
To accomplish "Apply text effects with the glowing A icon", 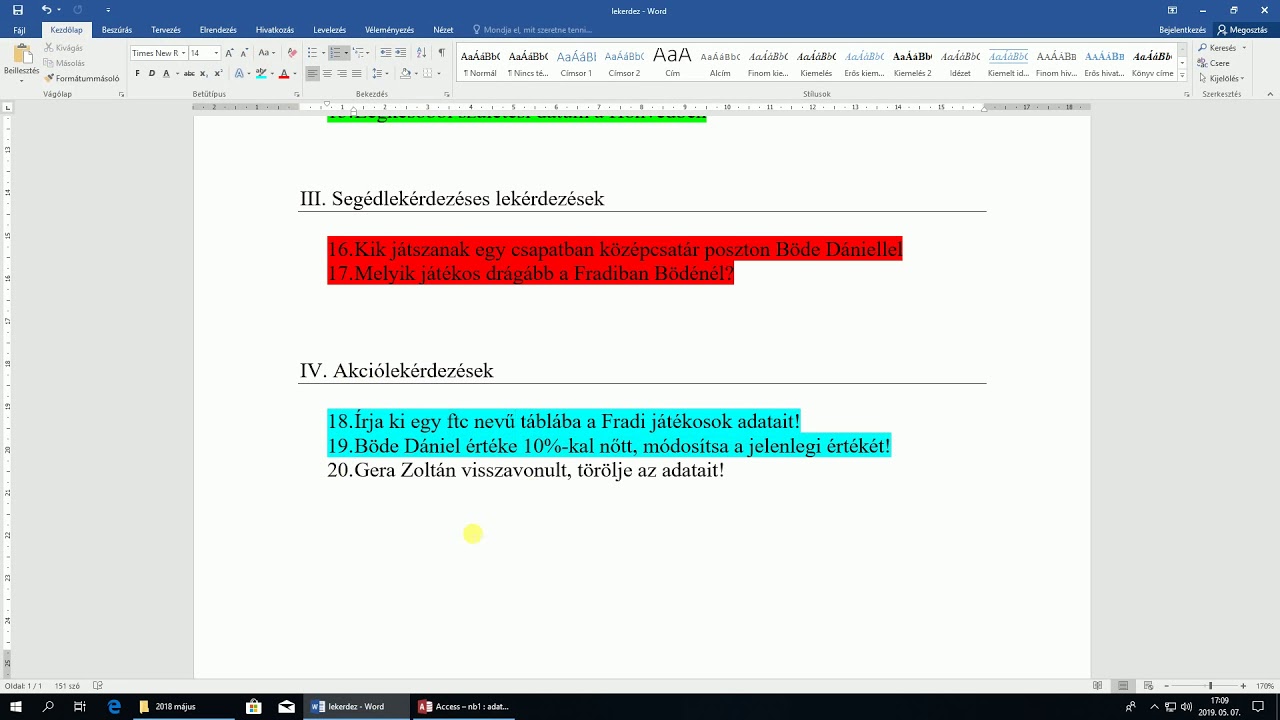I will [x=239, y=73].
